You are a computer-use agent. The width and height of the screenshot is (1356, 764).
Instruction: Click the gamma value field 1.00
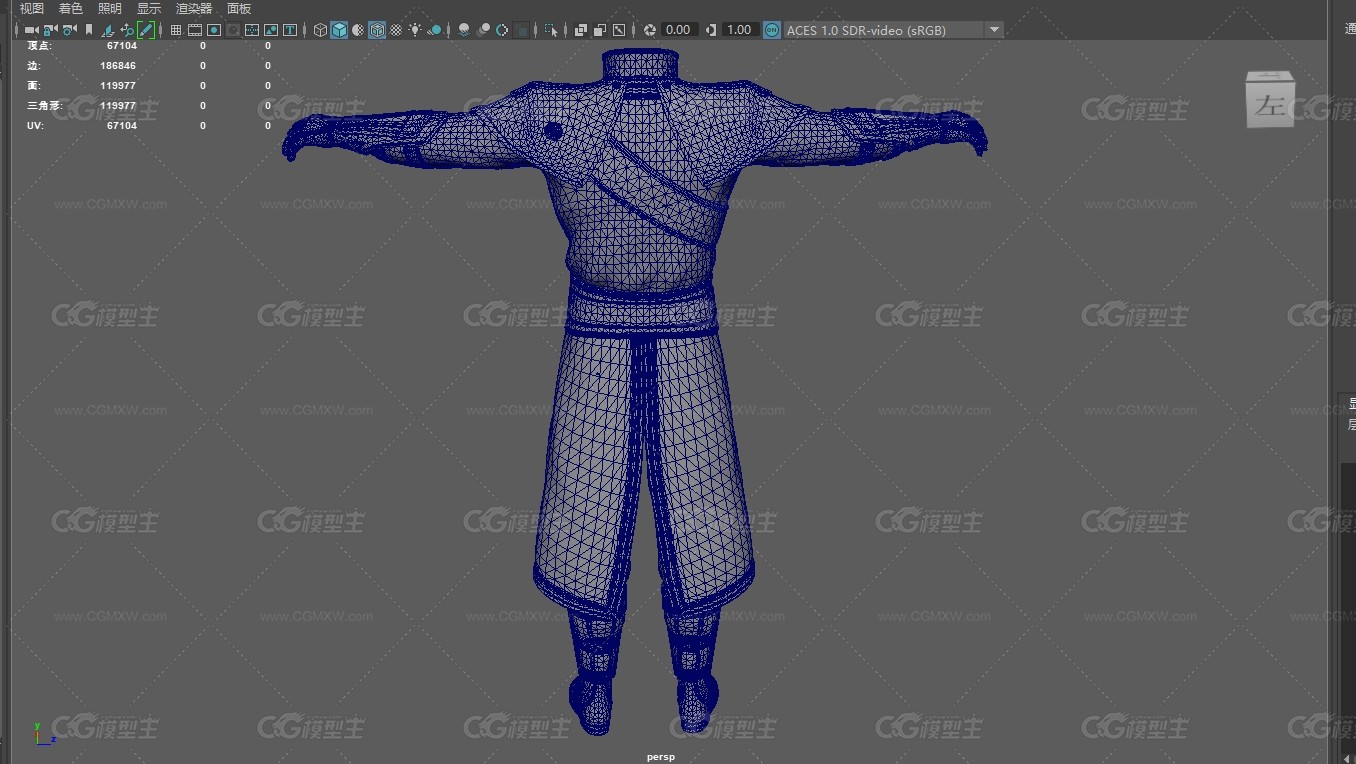tap(740, 30)
